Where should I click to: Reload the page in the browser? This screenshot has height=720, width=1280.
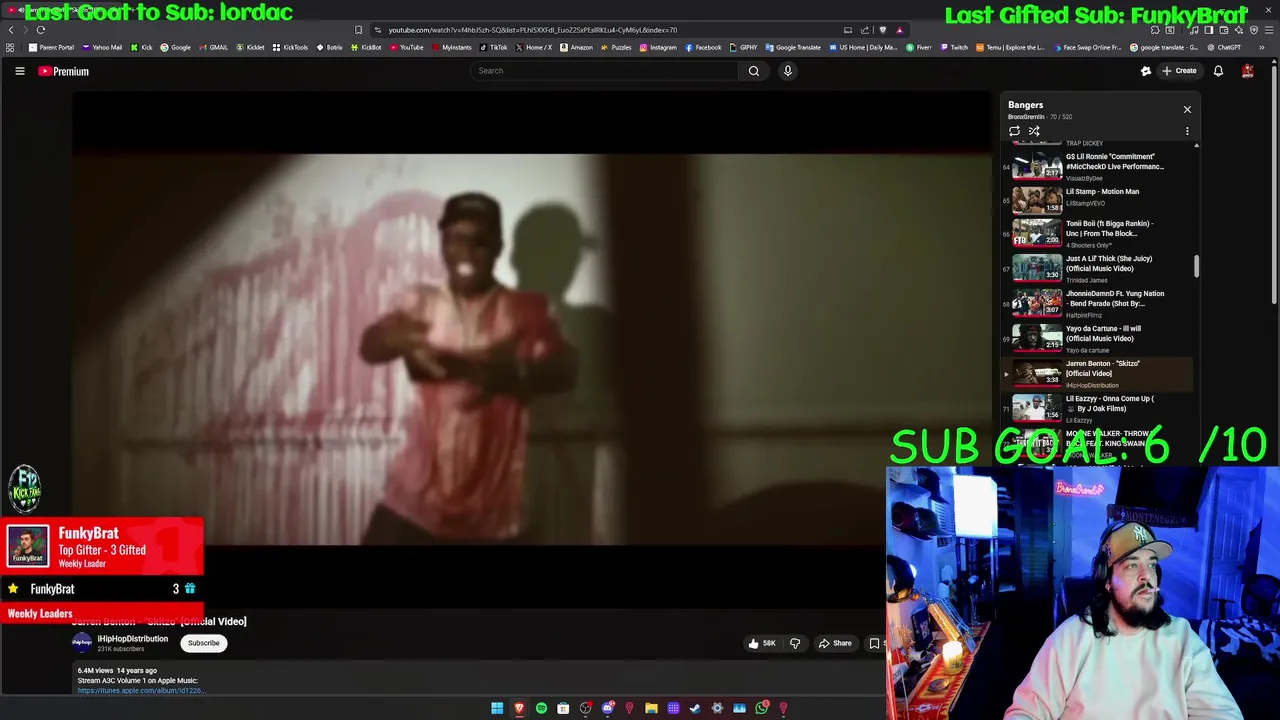41,30
